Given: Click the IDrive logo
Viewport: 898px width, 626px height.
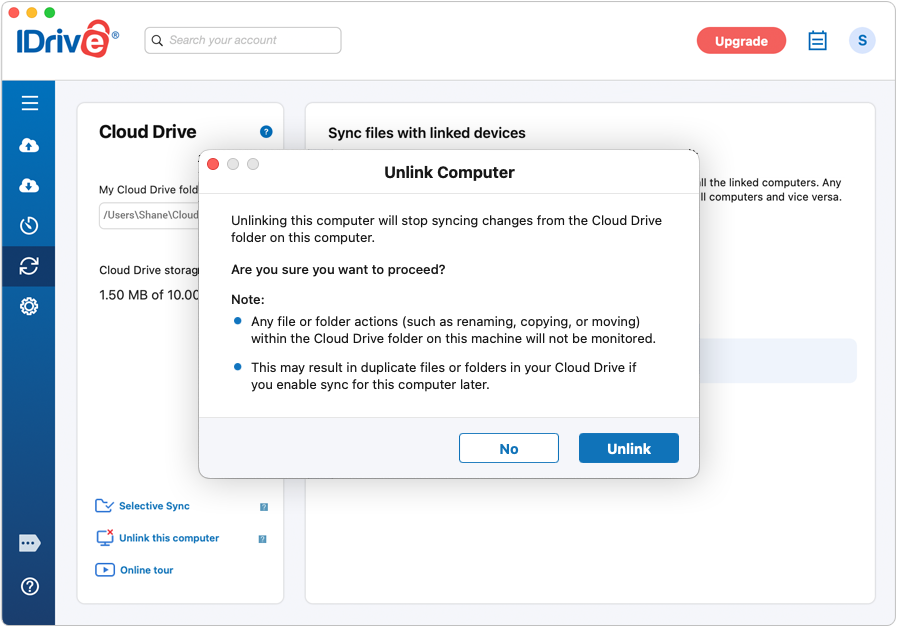Looking at the screenshot, I should click(x=68, y=39).
